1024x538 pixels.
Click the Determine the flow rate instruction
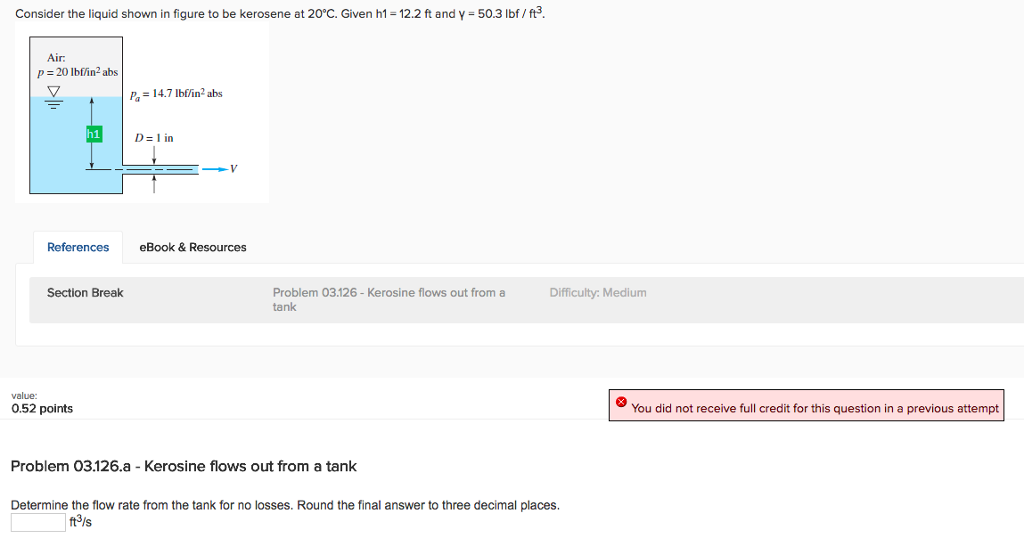coord(285,505)
